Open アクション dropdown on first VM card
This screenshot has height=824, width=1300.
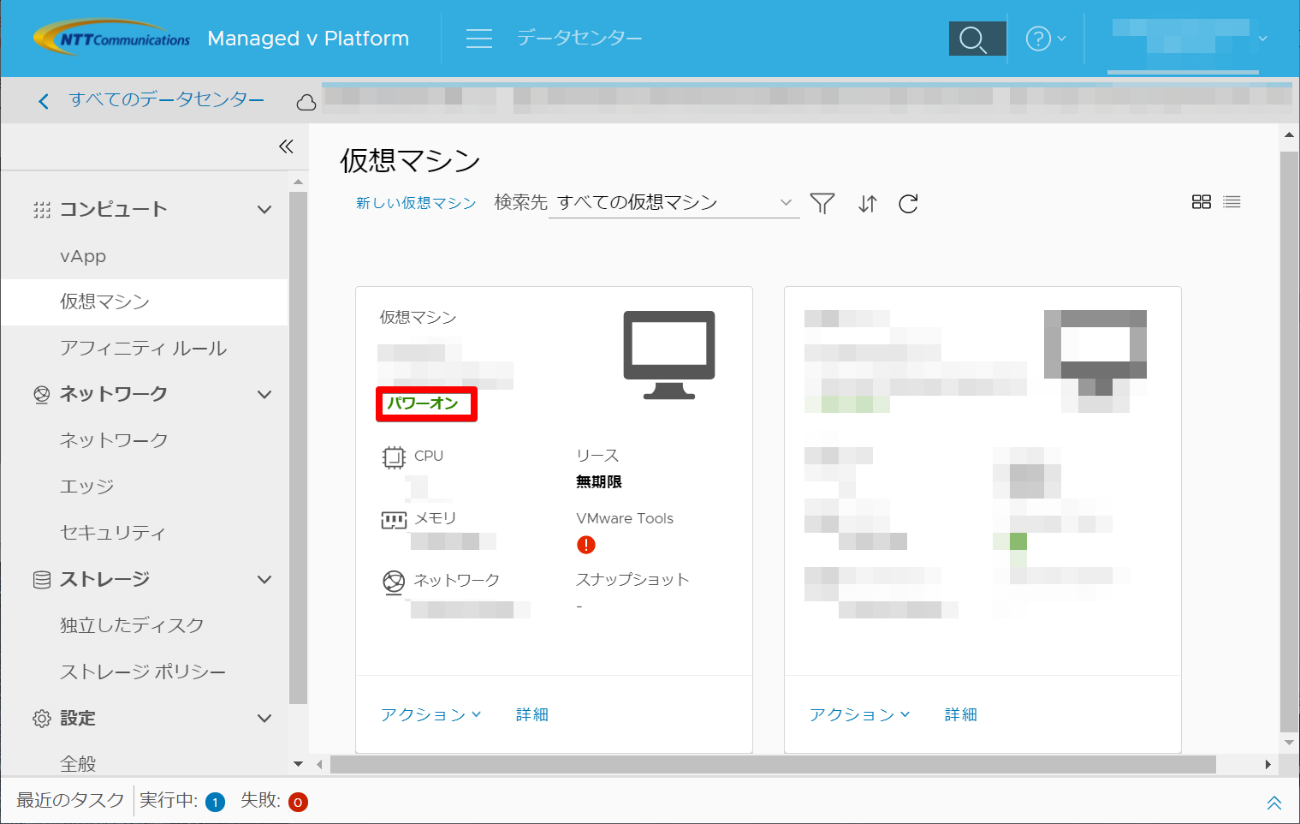[x=431, y=715]
